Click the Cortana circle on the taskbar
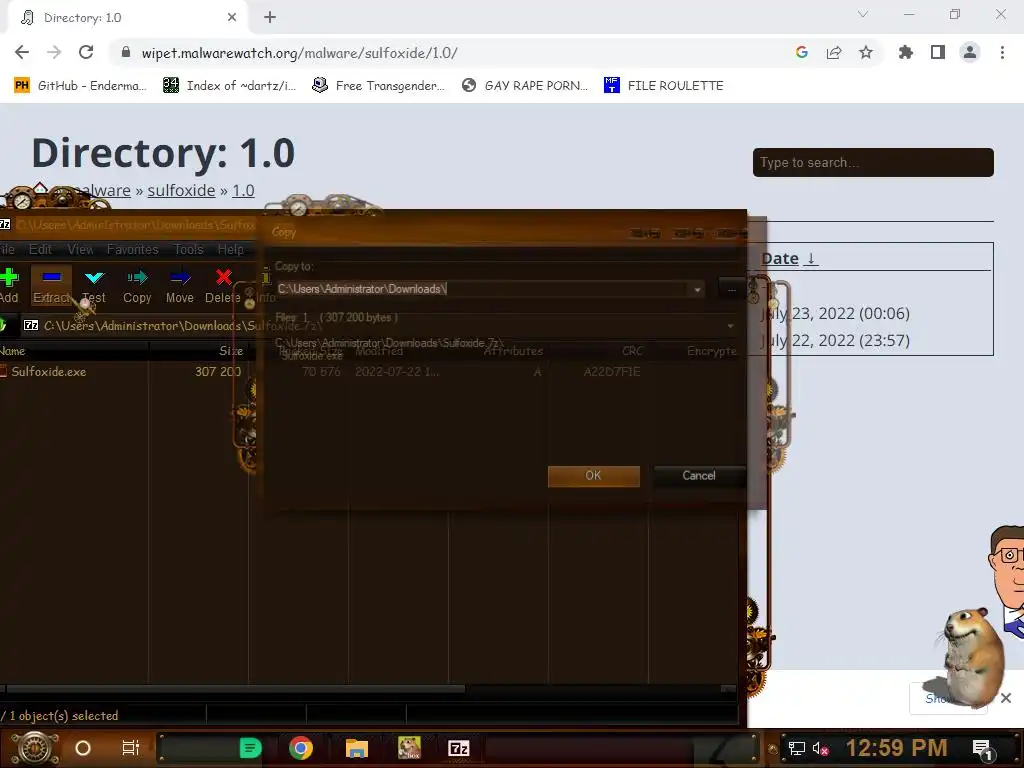Image resolution: width=1024 pixels, height=768 pixels. (83, 748)
